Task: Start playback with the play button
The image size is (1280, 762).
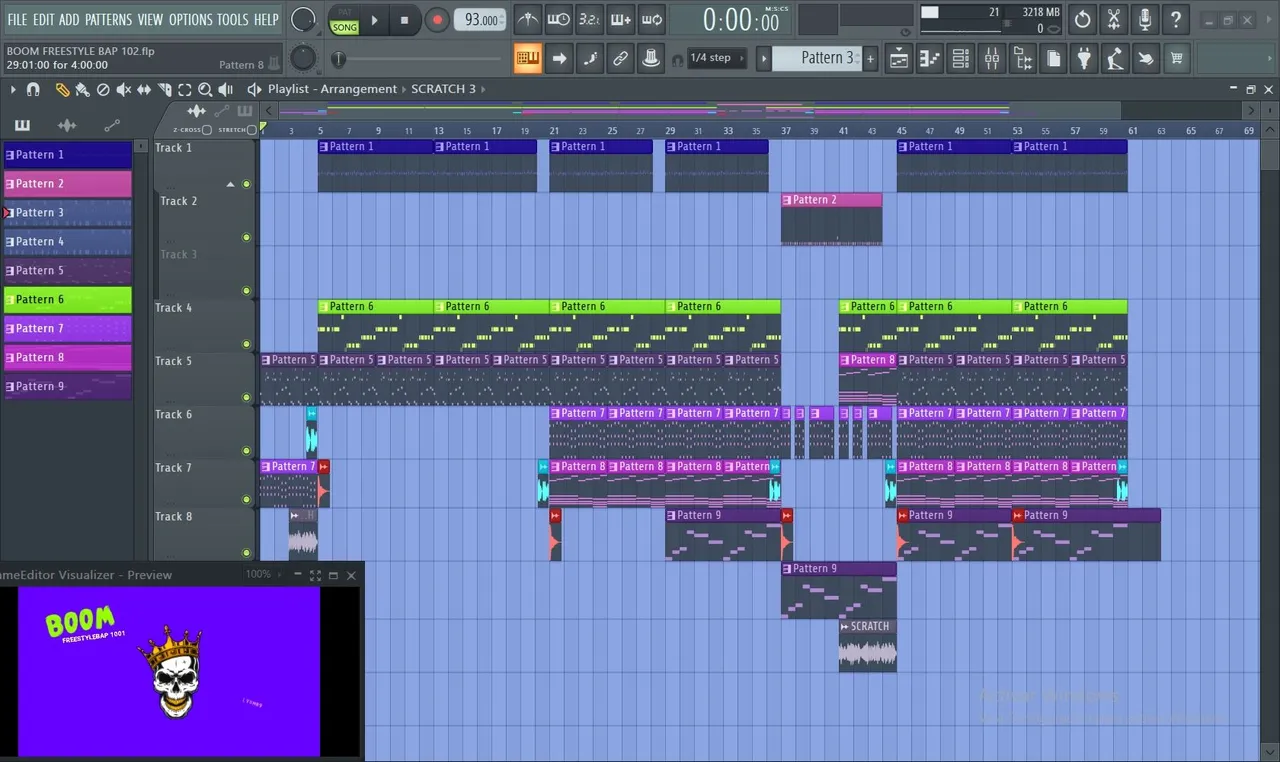Action: pyautogui.click(x=375, y=19)
